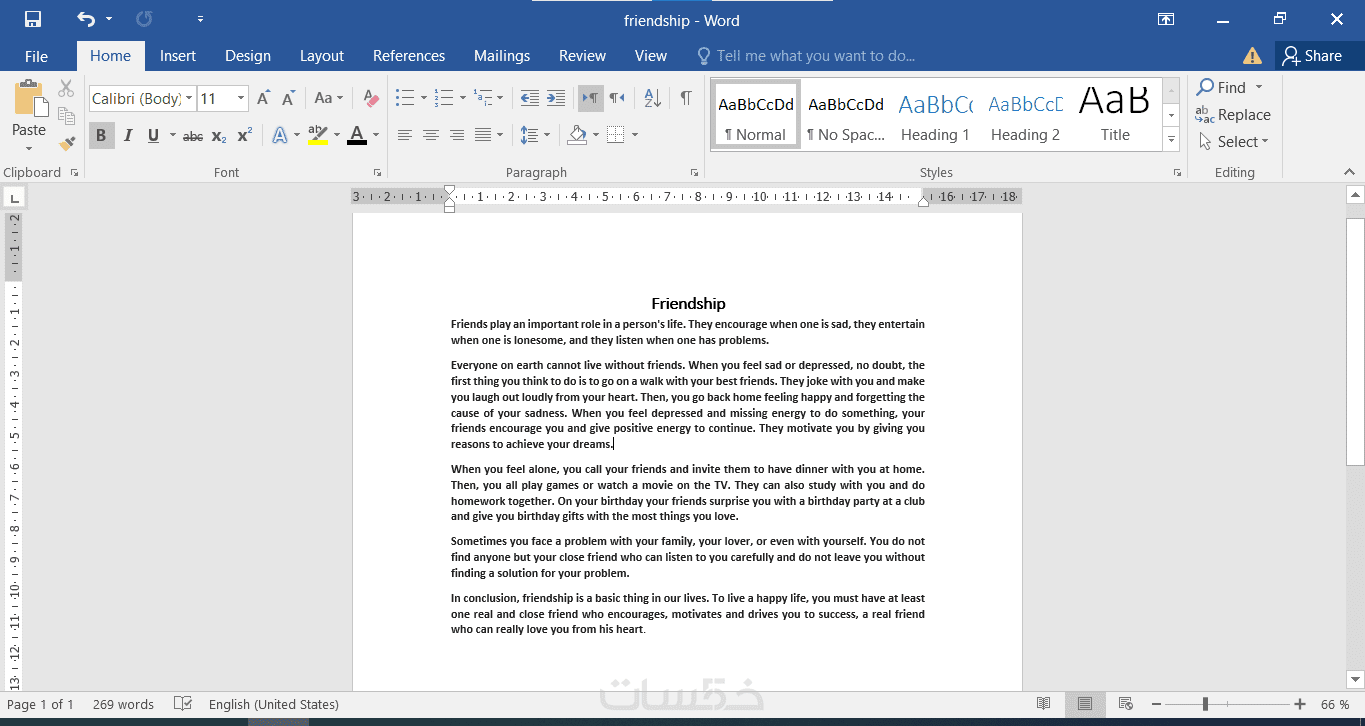
Task: Expand the Styles gallery more arrow
Action: point(1171,141)
